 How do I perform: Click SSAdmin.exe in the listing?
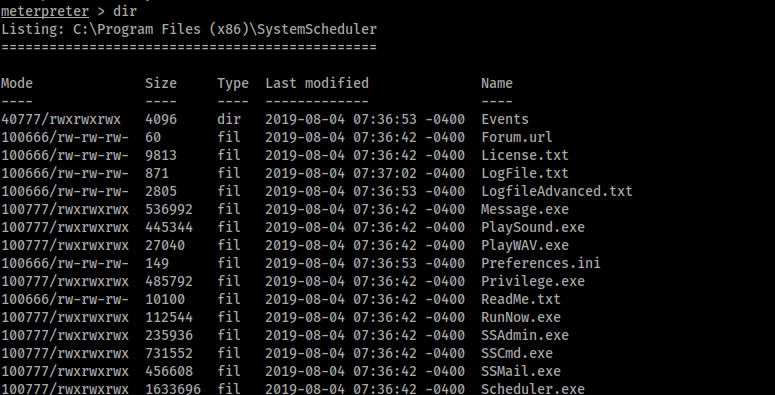[525, 335]
